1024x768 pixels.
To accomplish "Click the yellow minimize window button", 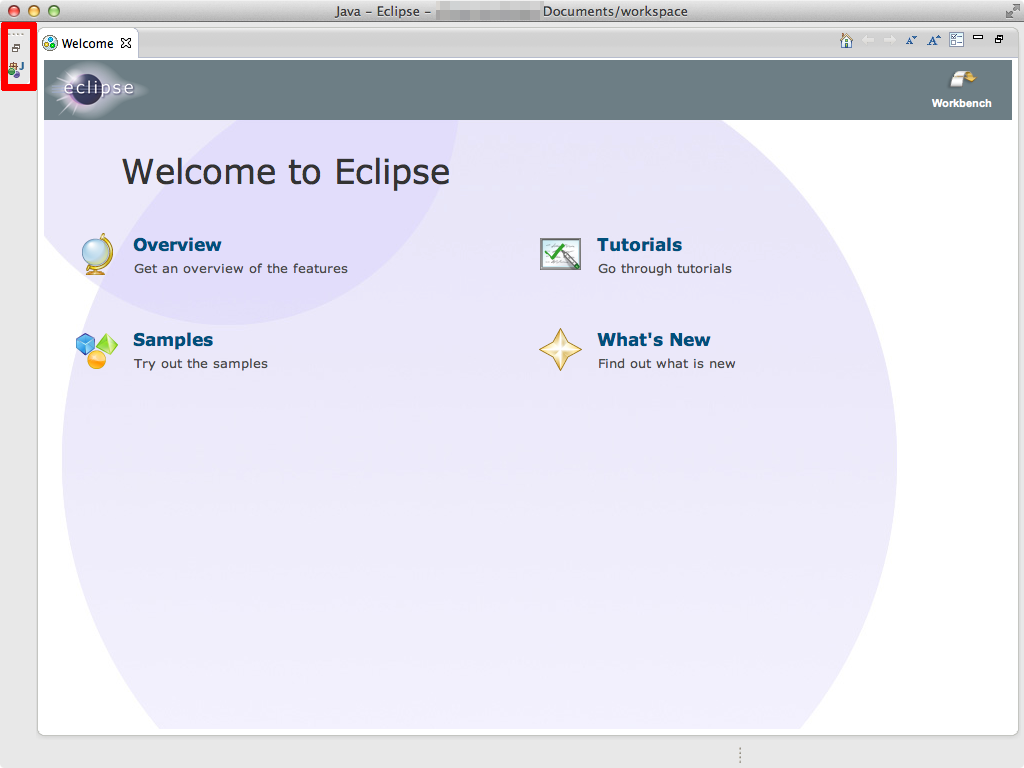I will (34, 10).
